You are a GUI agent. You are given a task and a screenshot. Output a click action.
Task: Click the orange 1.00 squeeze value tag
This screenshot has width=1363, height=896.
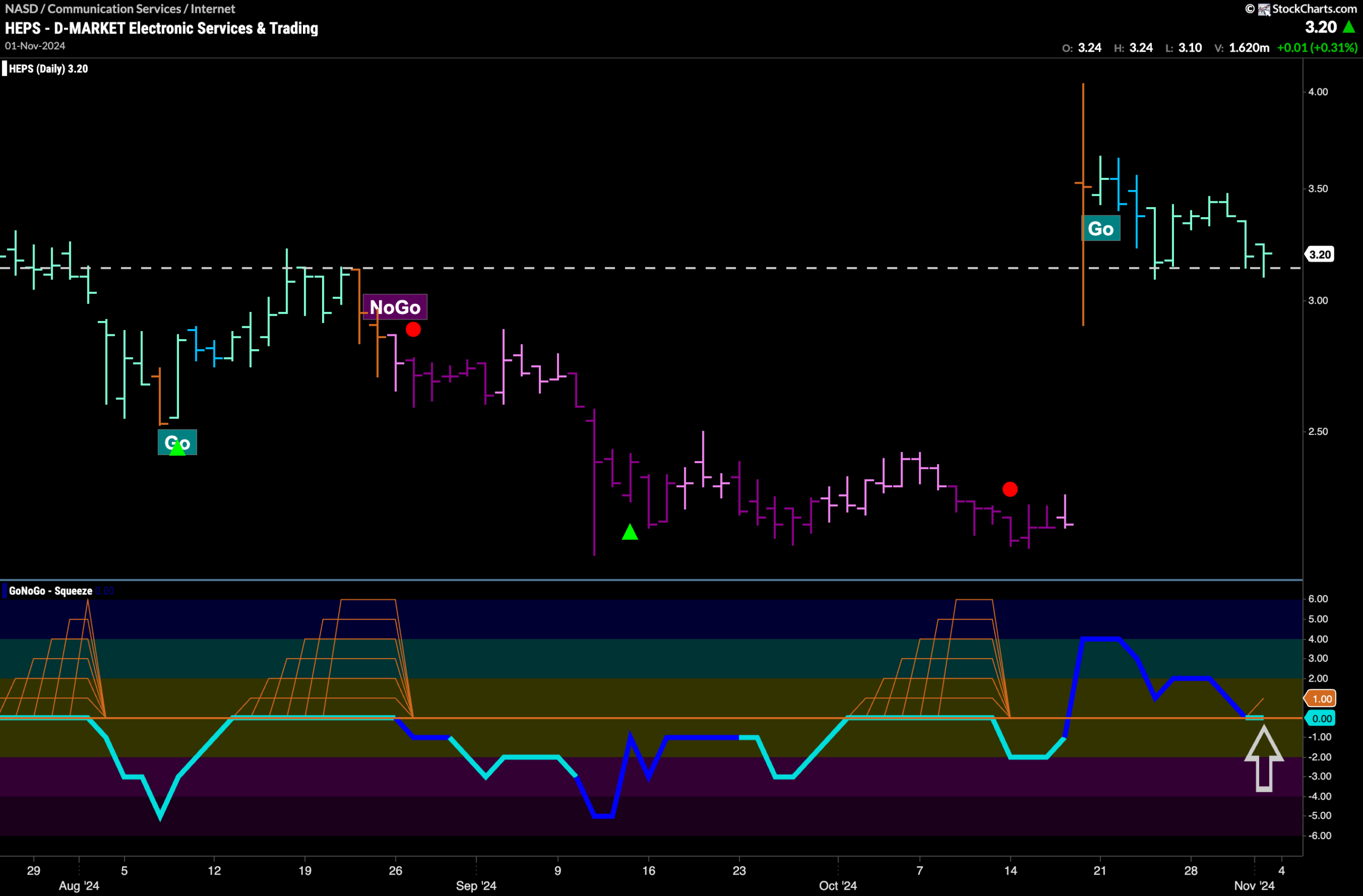point(1320,698)
